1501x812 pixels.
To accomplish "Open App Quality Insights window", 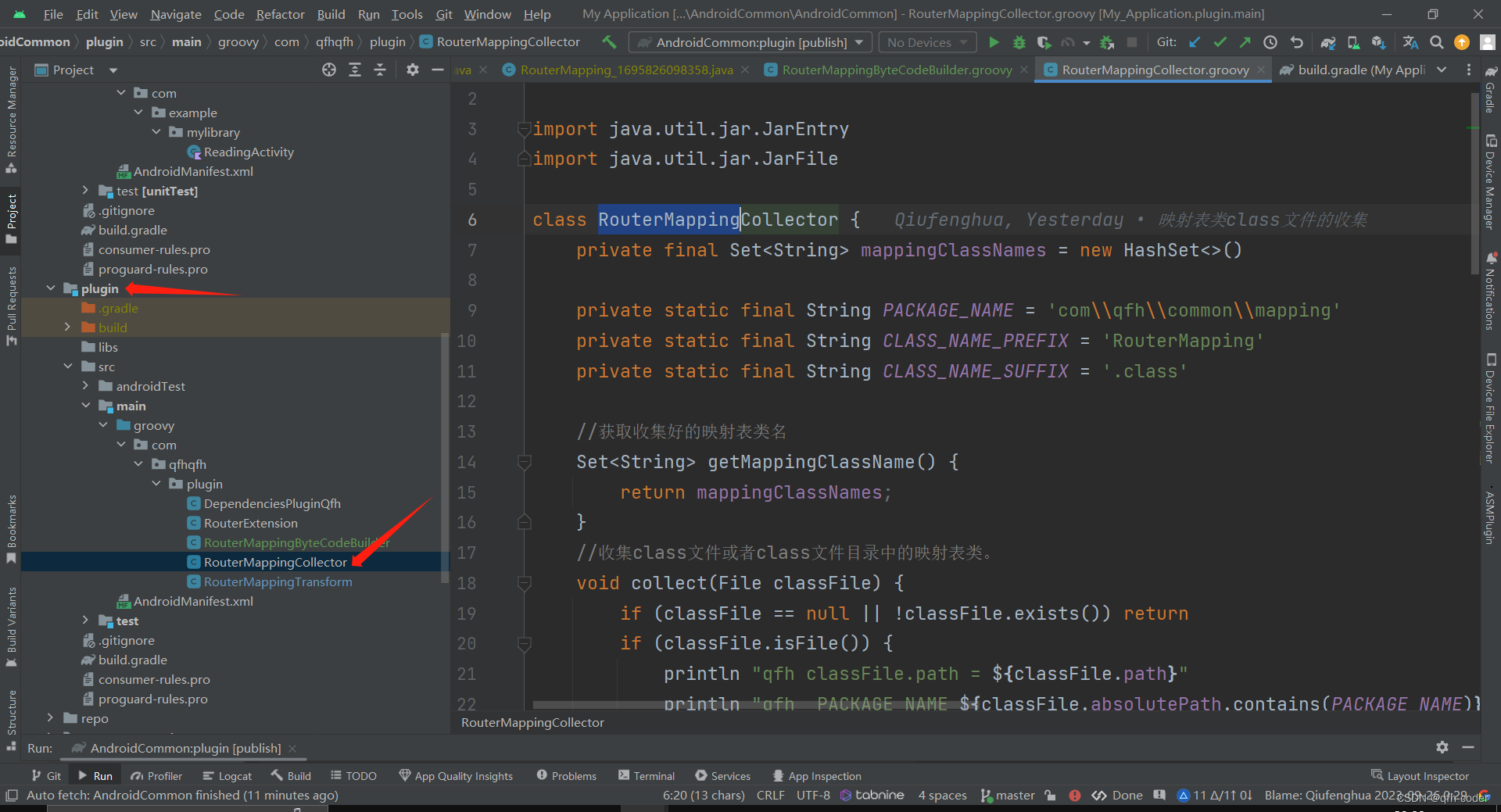I will pos(456,775).
